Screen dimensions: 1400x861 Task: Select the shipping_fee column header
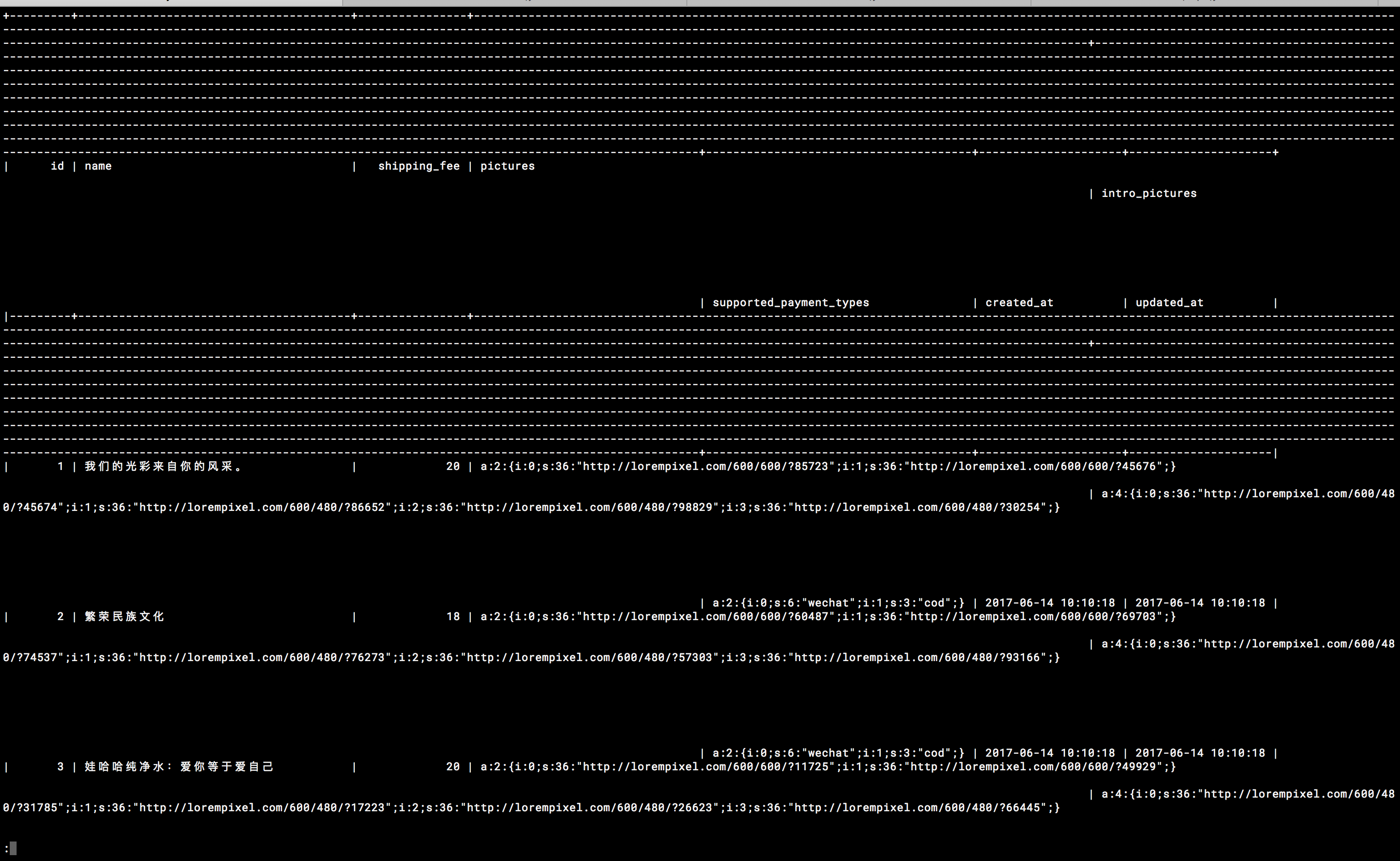[x=419, y=166]
